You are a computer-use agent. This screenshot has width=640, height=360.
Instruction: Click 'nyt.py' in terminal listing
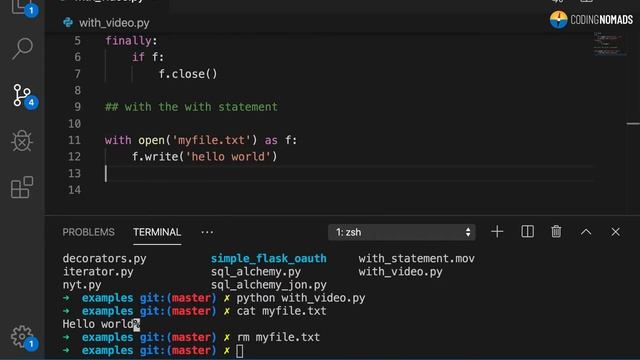click(x=82, y=284)
